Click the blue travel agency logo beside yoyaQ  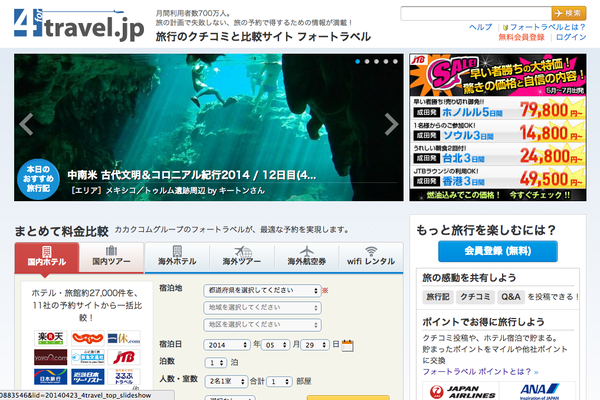(x=87, y=357)
